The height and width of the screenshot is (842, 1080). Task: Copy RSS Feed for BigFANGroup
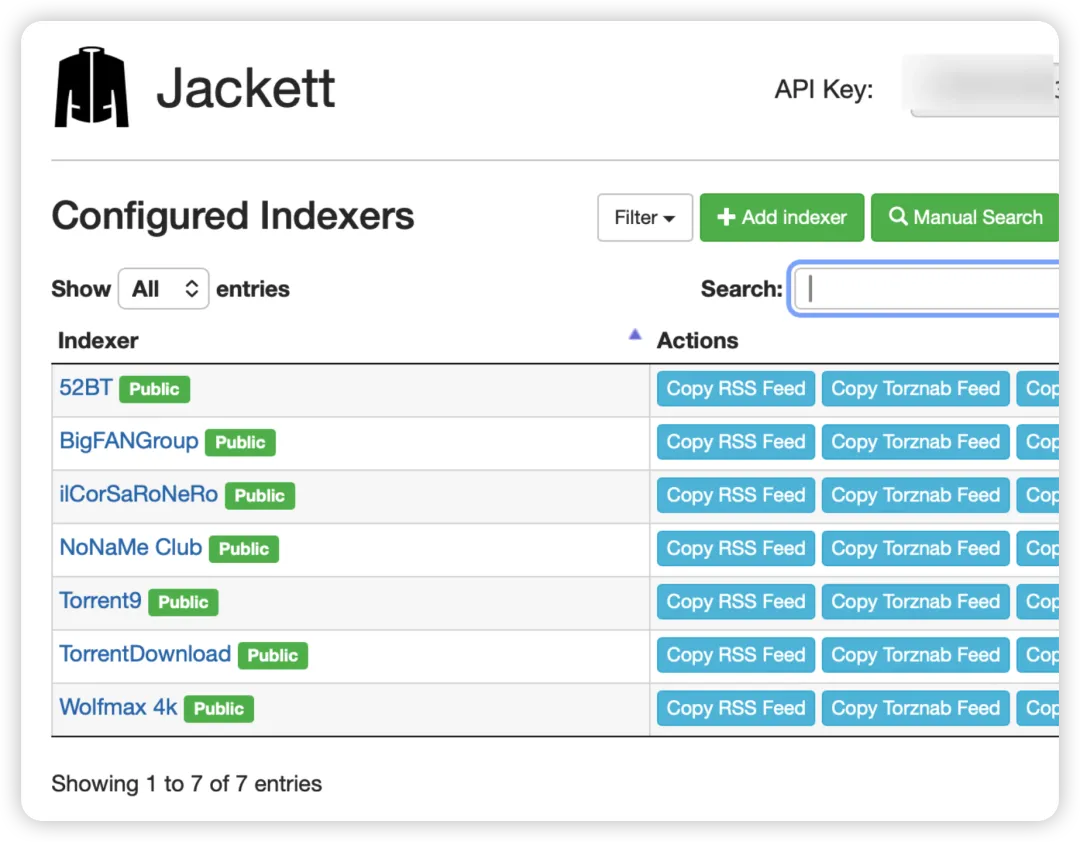pyautogui.click(x=736, y=442)
